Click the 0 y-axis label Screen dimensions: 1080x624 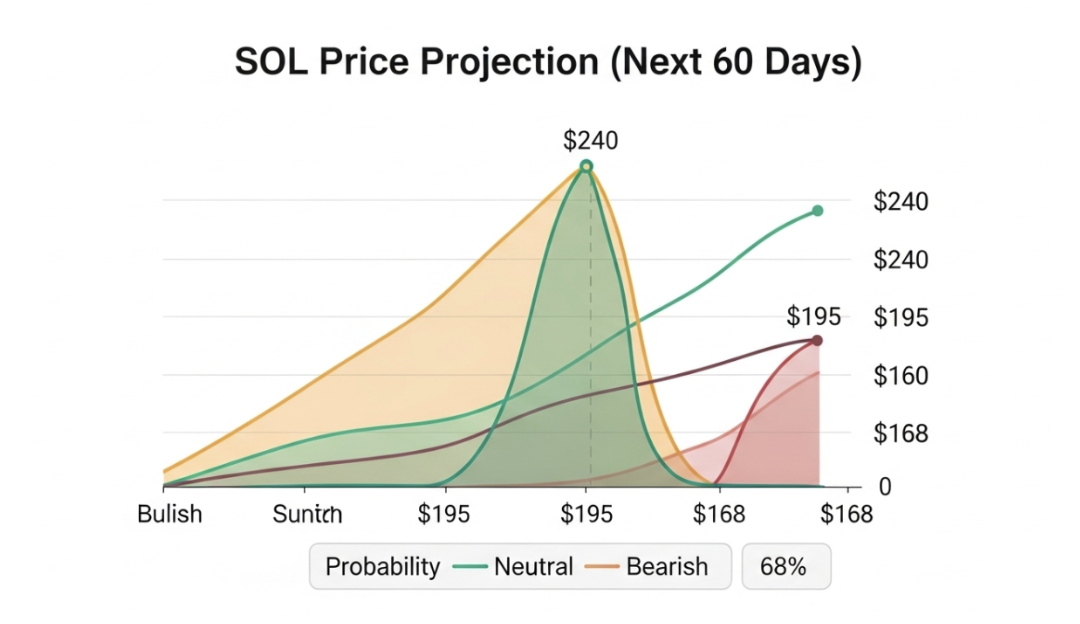[884, 487]
